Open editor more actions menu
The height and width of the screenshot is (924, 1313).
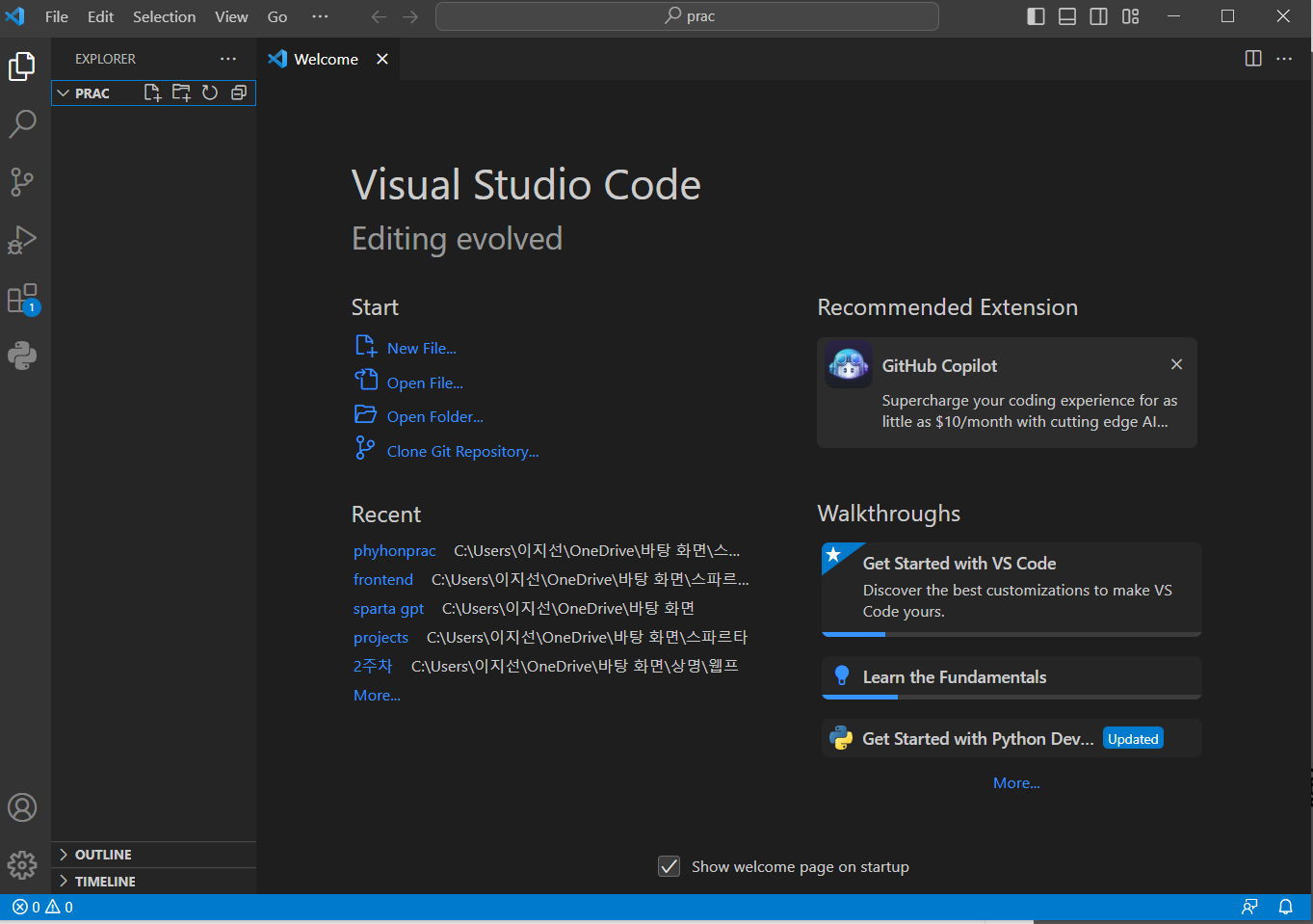pos(1284,59)
